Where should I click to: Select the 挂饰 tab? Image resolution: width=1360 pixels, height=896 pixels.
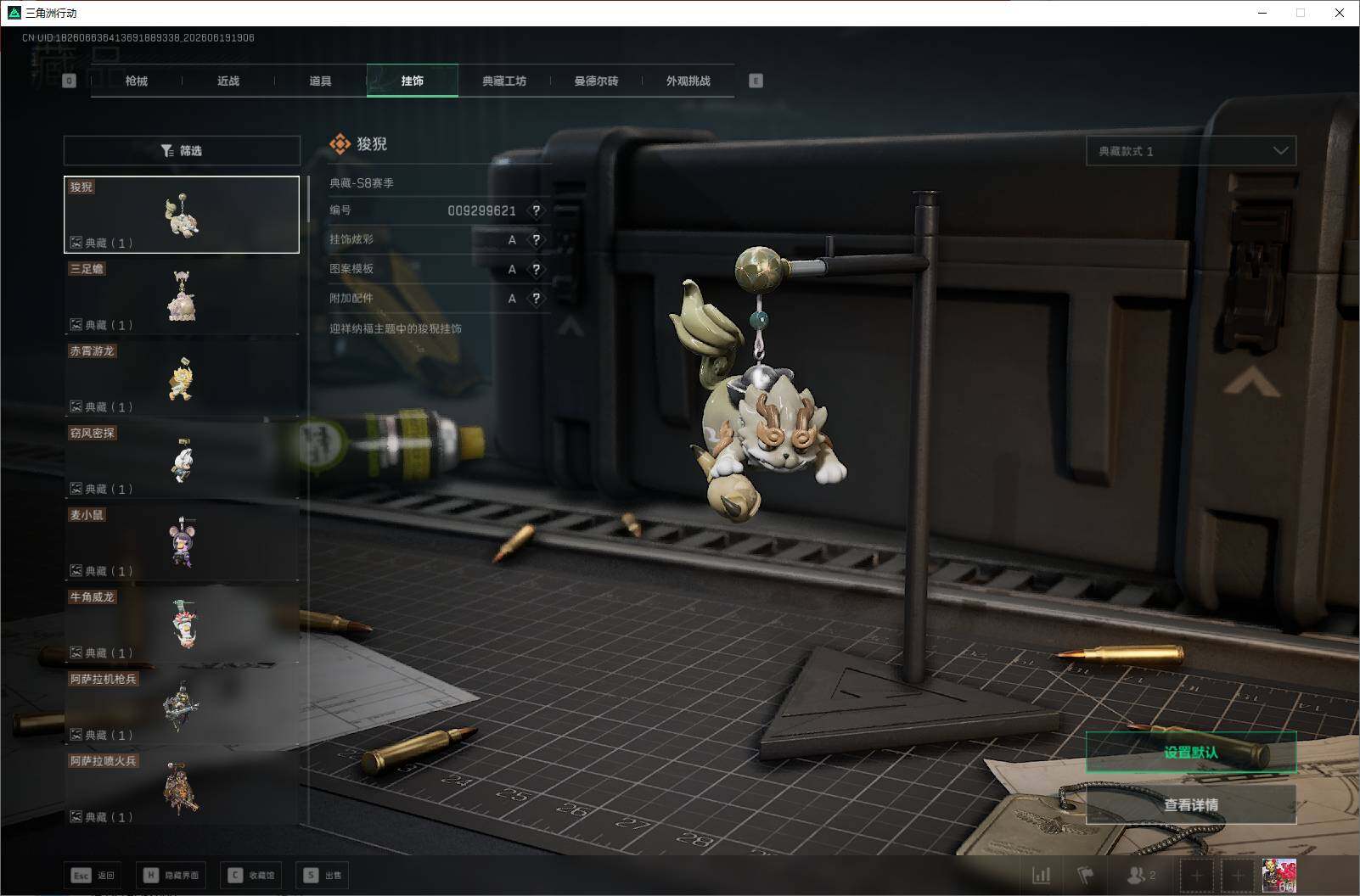[x=413, y=81]
